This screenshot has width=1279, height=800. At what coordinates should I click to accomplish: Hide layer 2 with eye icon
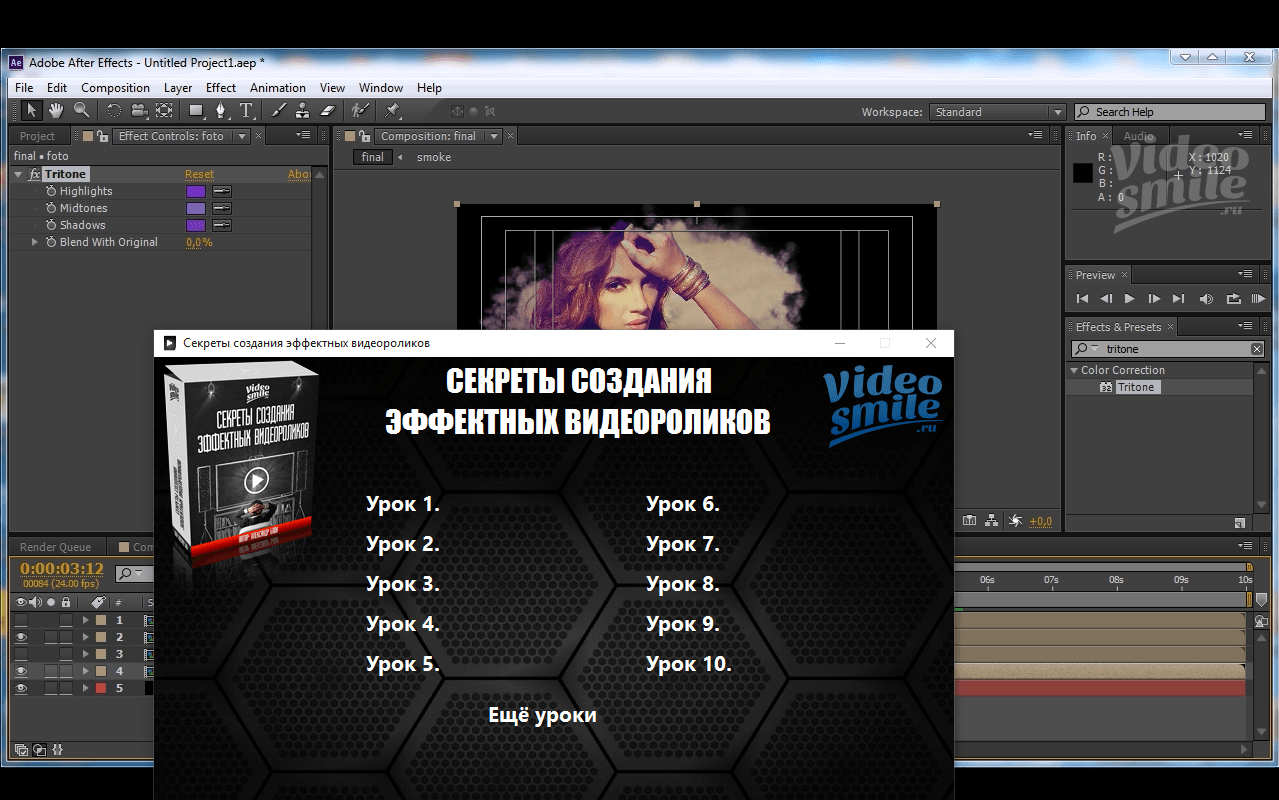(21, 637)
